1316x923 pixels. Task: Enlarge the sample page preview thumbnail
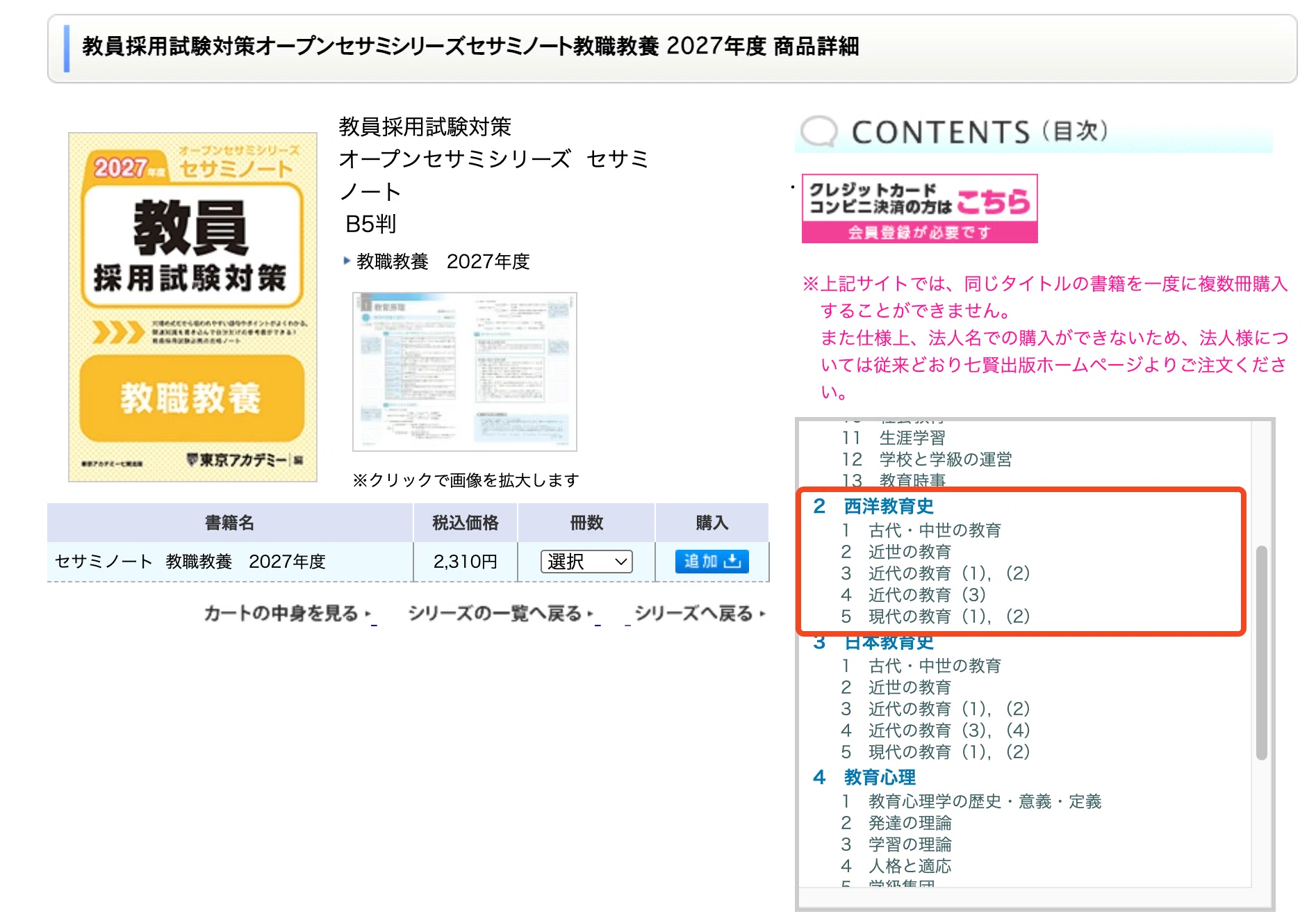[465, 372]
